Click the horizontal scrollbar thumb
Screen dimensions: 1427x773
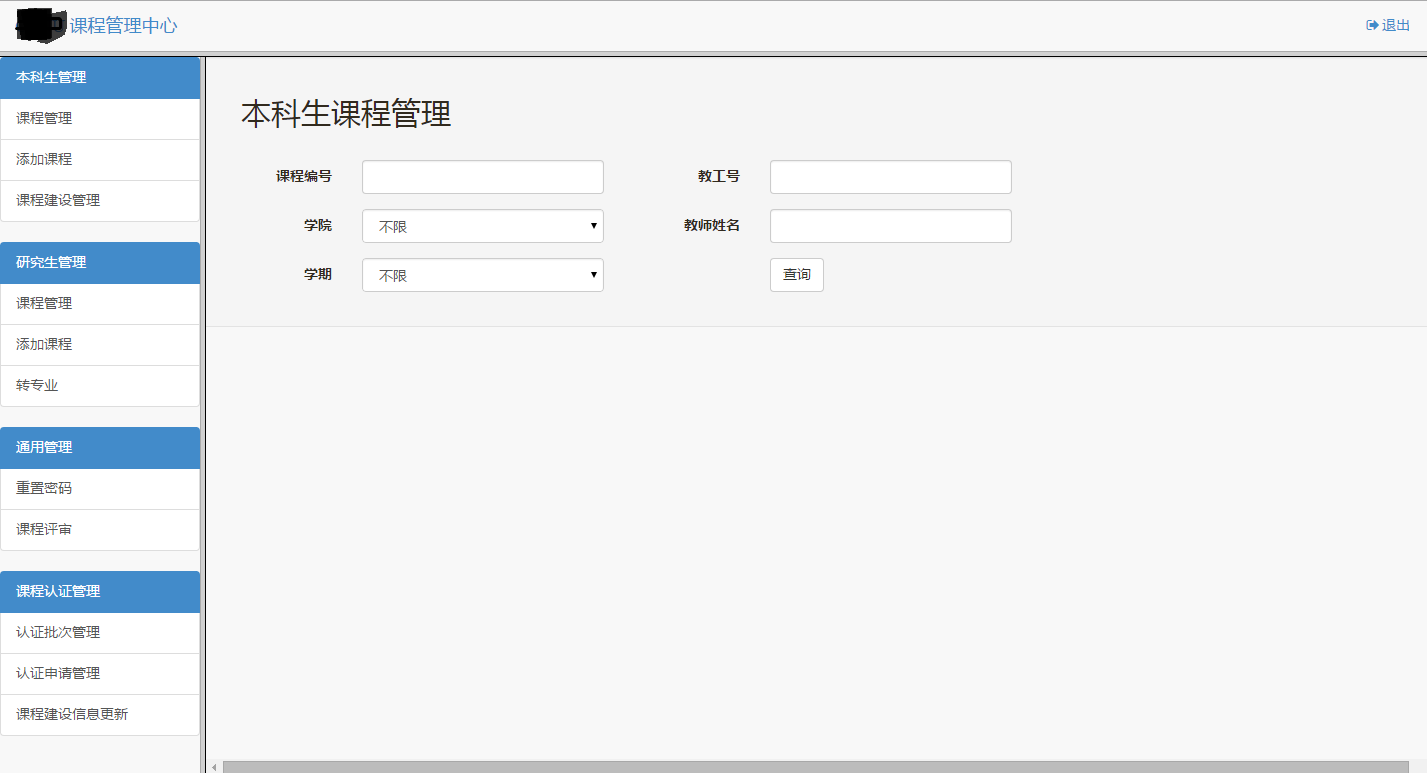pos(815,767)
